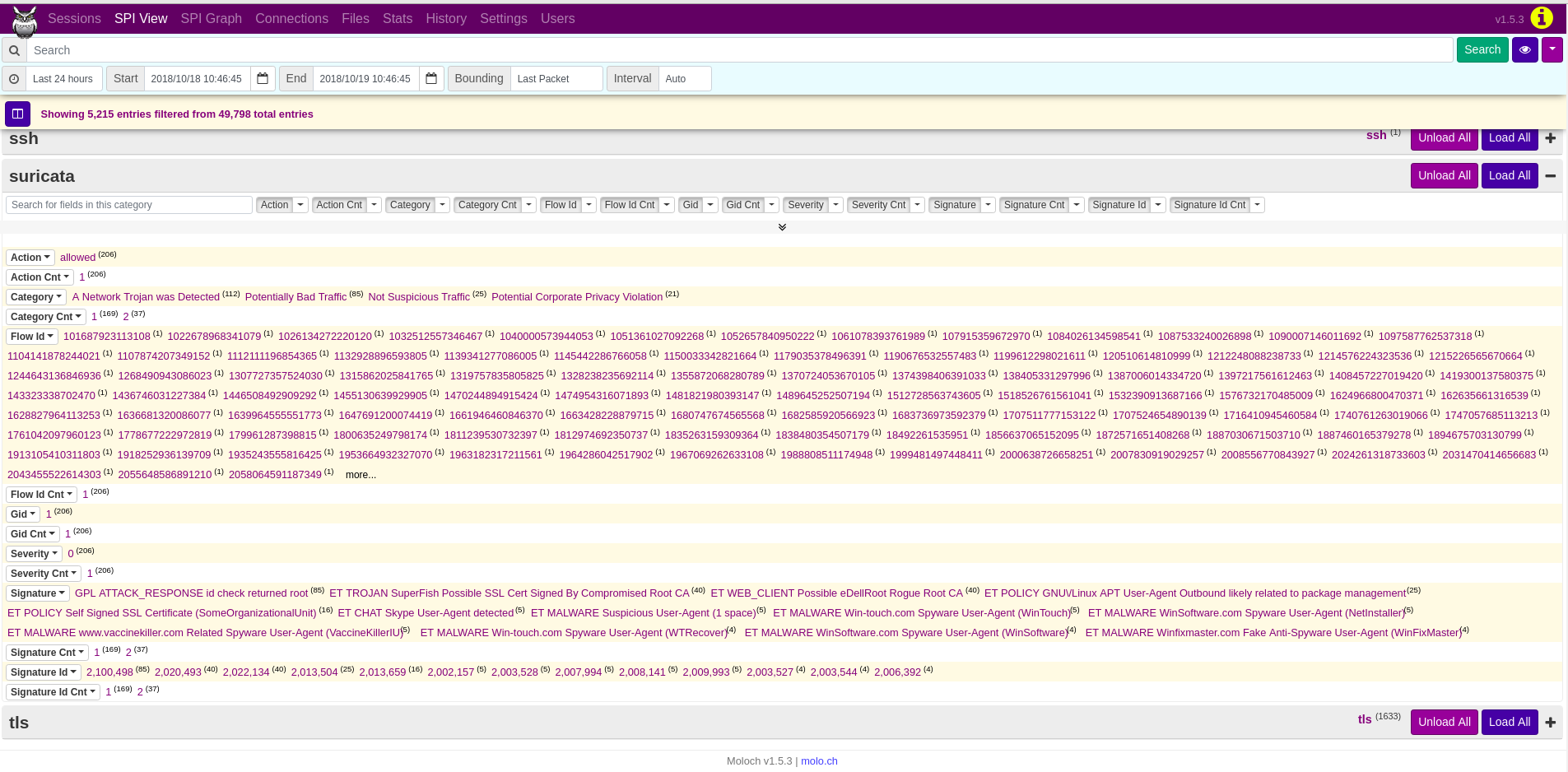Open the Flow Id row label dropdown
The width and height of the screenshot is (1568, 772).
(32, 337)
